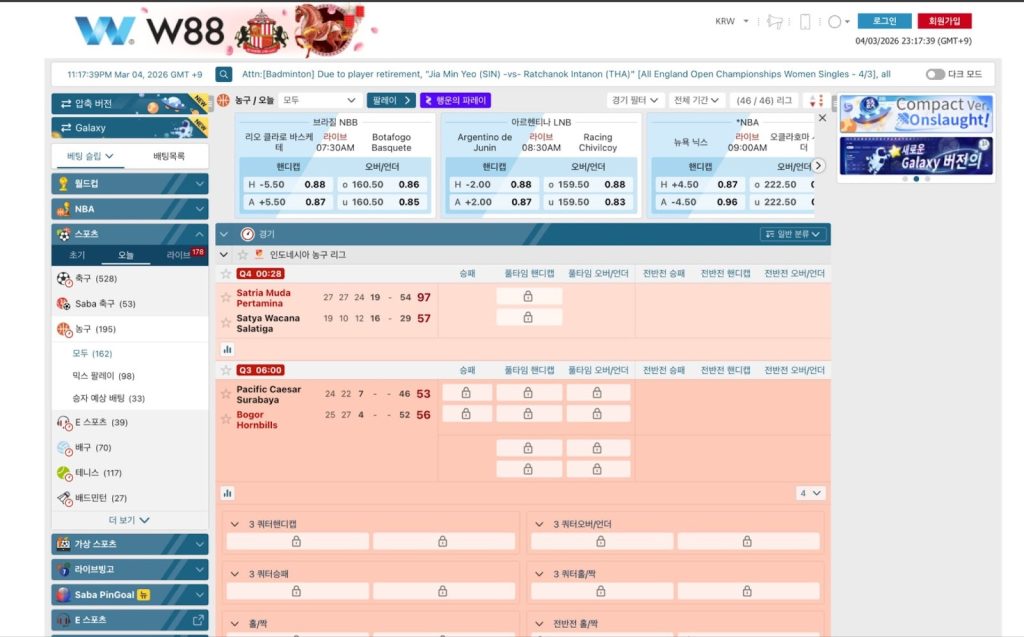Favorite the 인도네시아 농구 리그 league star
The width and height of the screenshot is (1024, 637).
coord(242,255)
